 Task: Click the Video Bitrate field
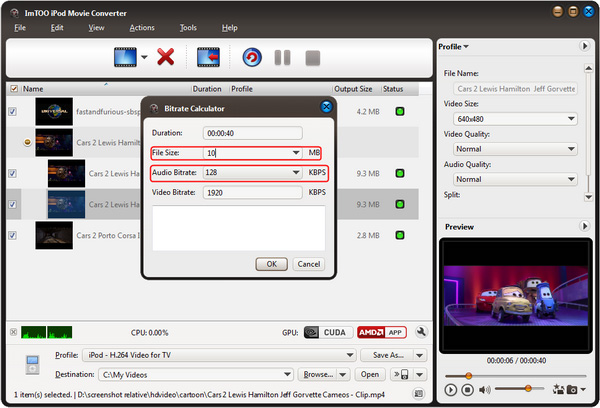pos(253,193)
